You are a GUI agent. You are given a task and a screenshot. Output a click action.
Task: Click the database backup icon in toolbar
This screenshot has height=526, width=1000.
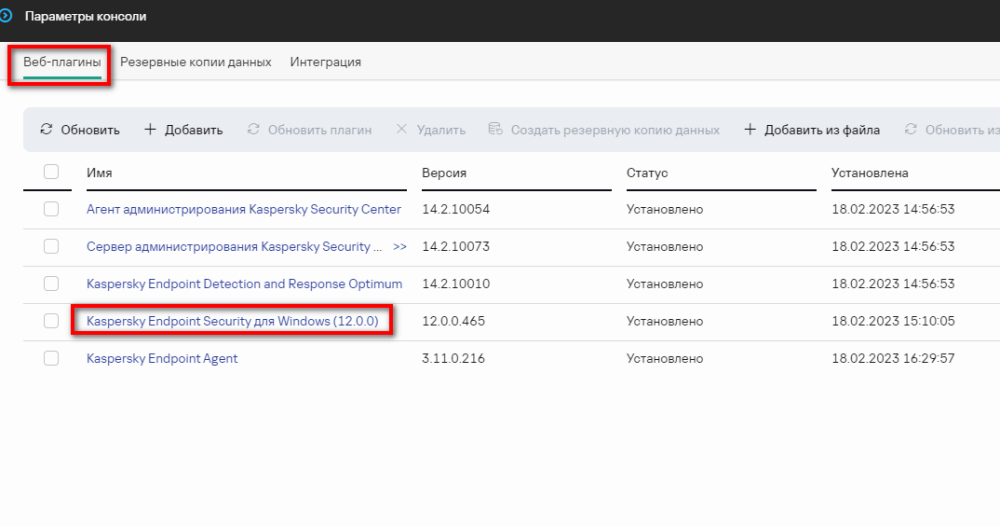click(495, 130)
